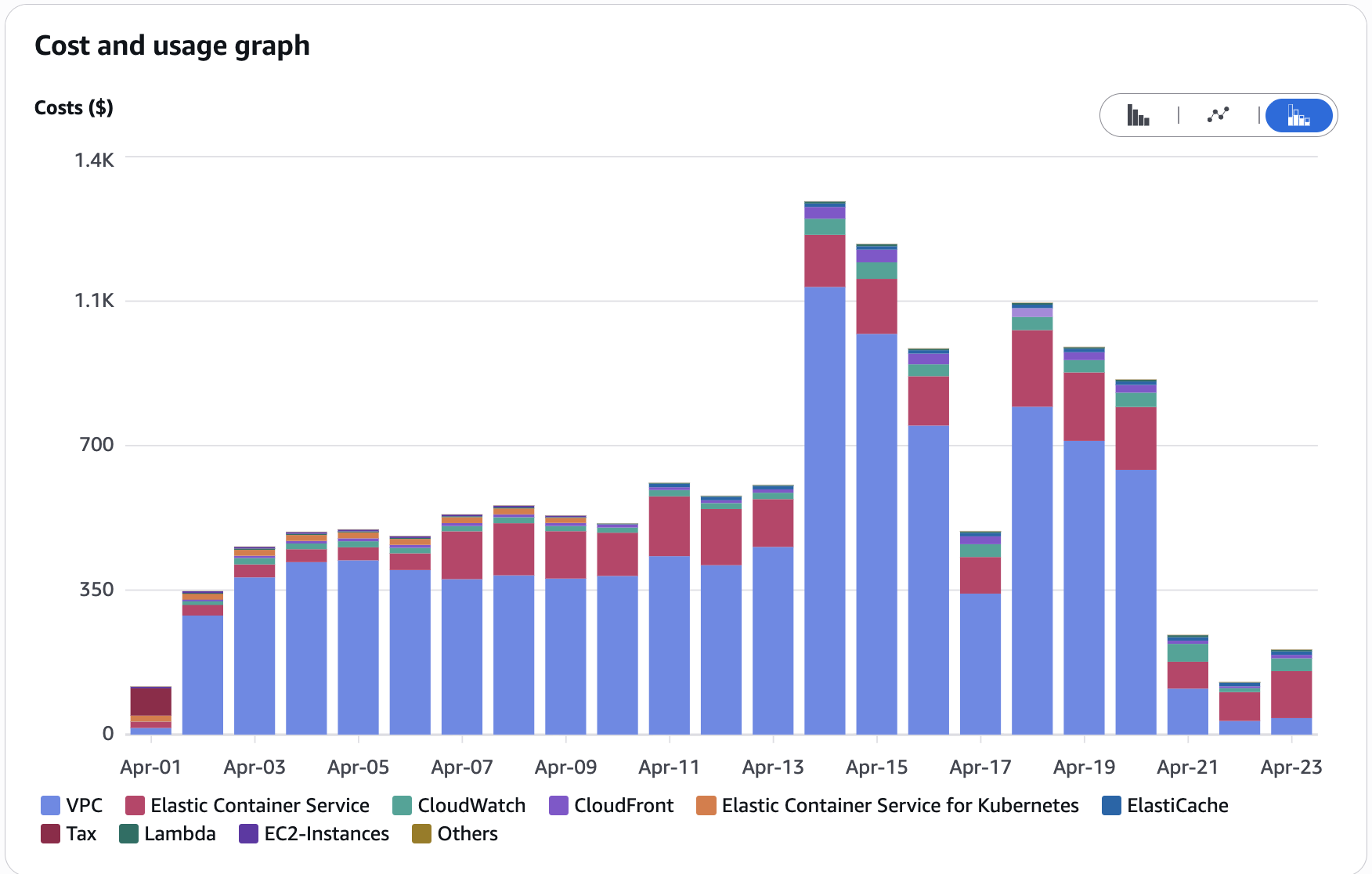Click the ElastiCache legend swatch
This screenshot has width=1372, height=874.
tap(1111, 805)
